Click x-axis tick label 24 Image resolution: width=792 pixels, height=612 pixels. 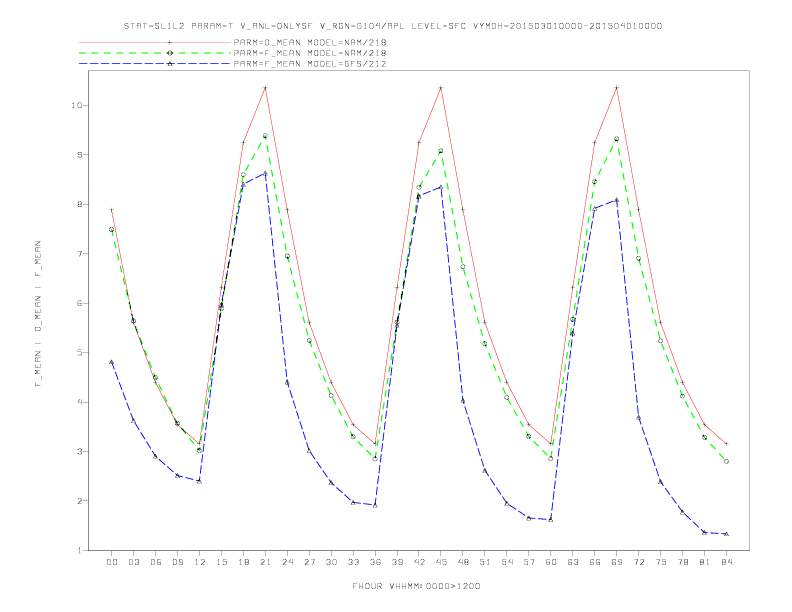click(287, 562)
